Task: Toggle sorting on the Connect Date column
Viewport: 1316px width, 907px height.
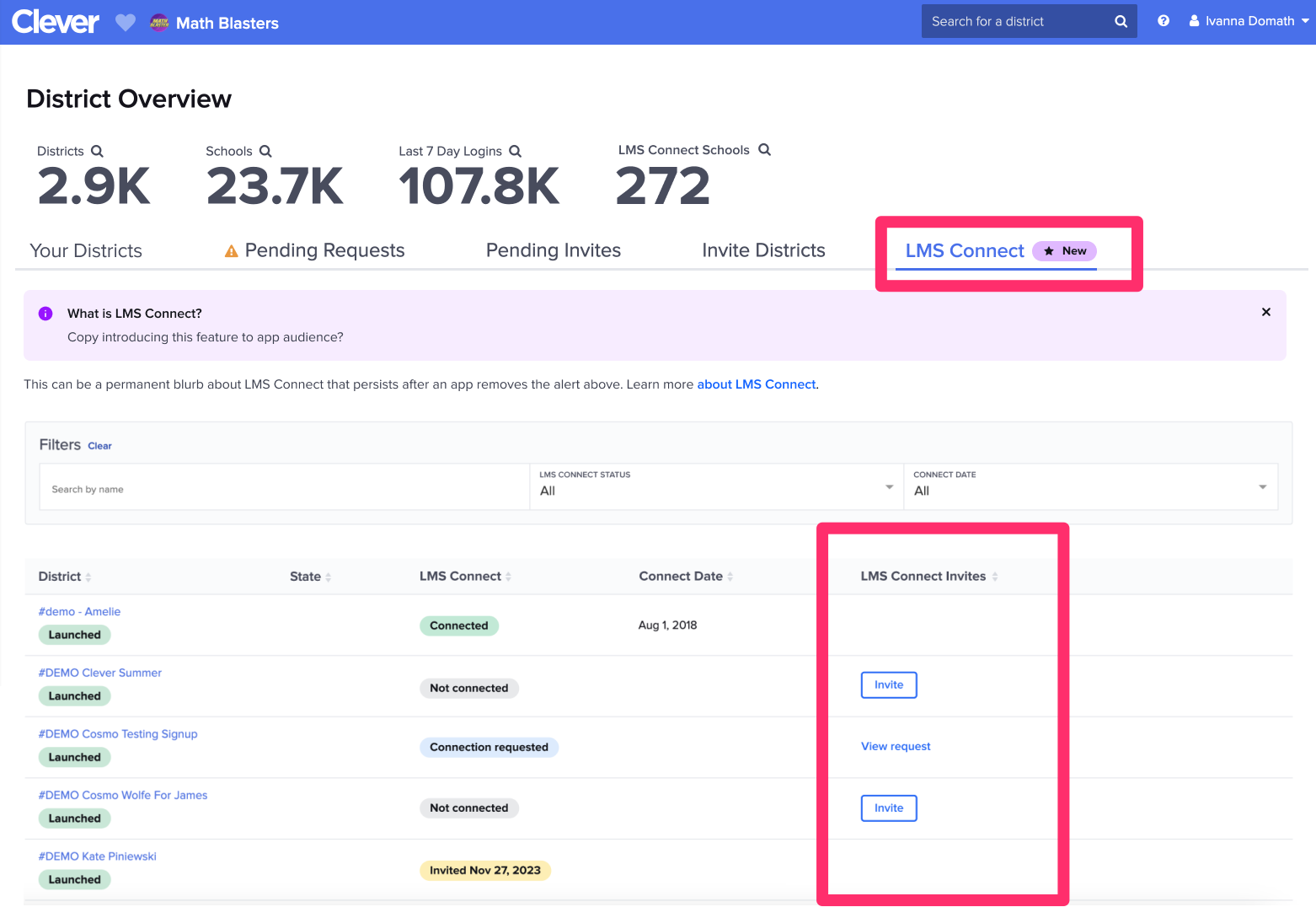Action: coord(730,577)
